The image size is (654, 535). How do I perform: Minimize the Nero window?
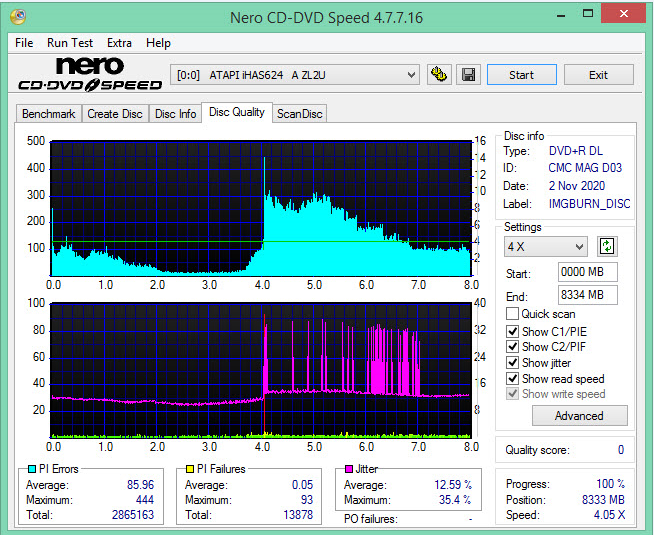pyautogui.click(x=561, y=15)
